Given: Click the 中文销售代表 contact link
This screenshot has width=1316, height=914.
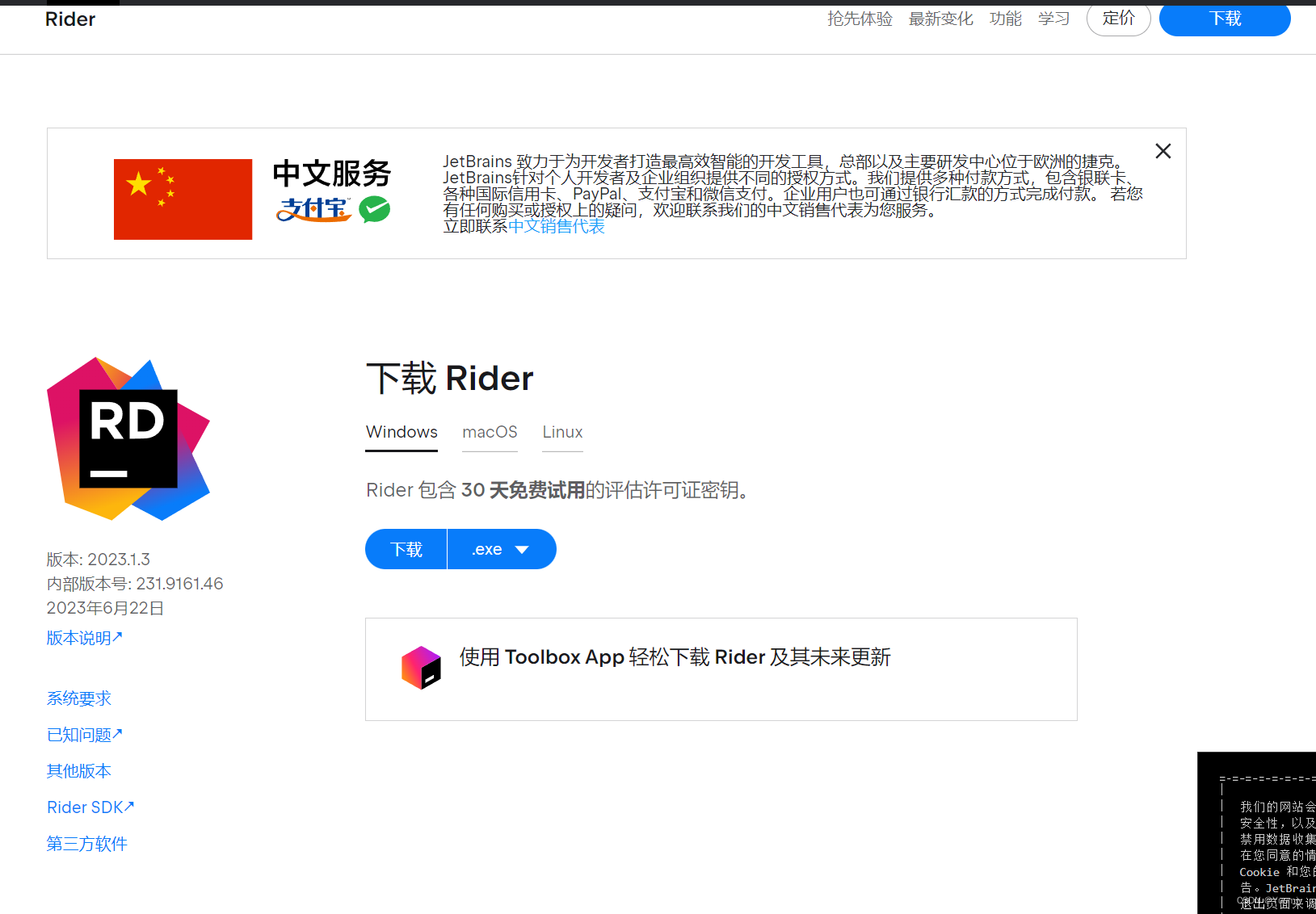Looking at the screenshot, I should pyautogui.click(x=557, y=226).
